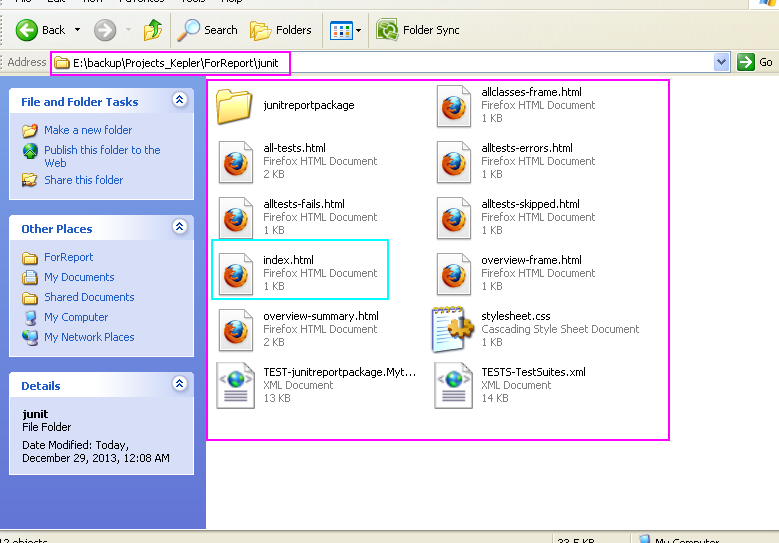The image size is (779, 543).
Task: Select the alltests-errors.html file icon
Action: point(454,162)
